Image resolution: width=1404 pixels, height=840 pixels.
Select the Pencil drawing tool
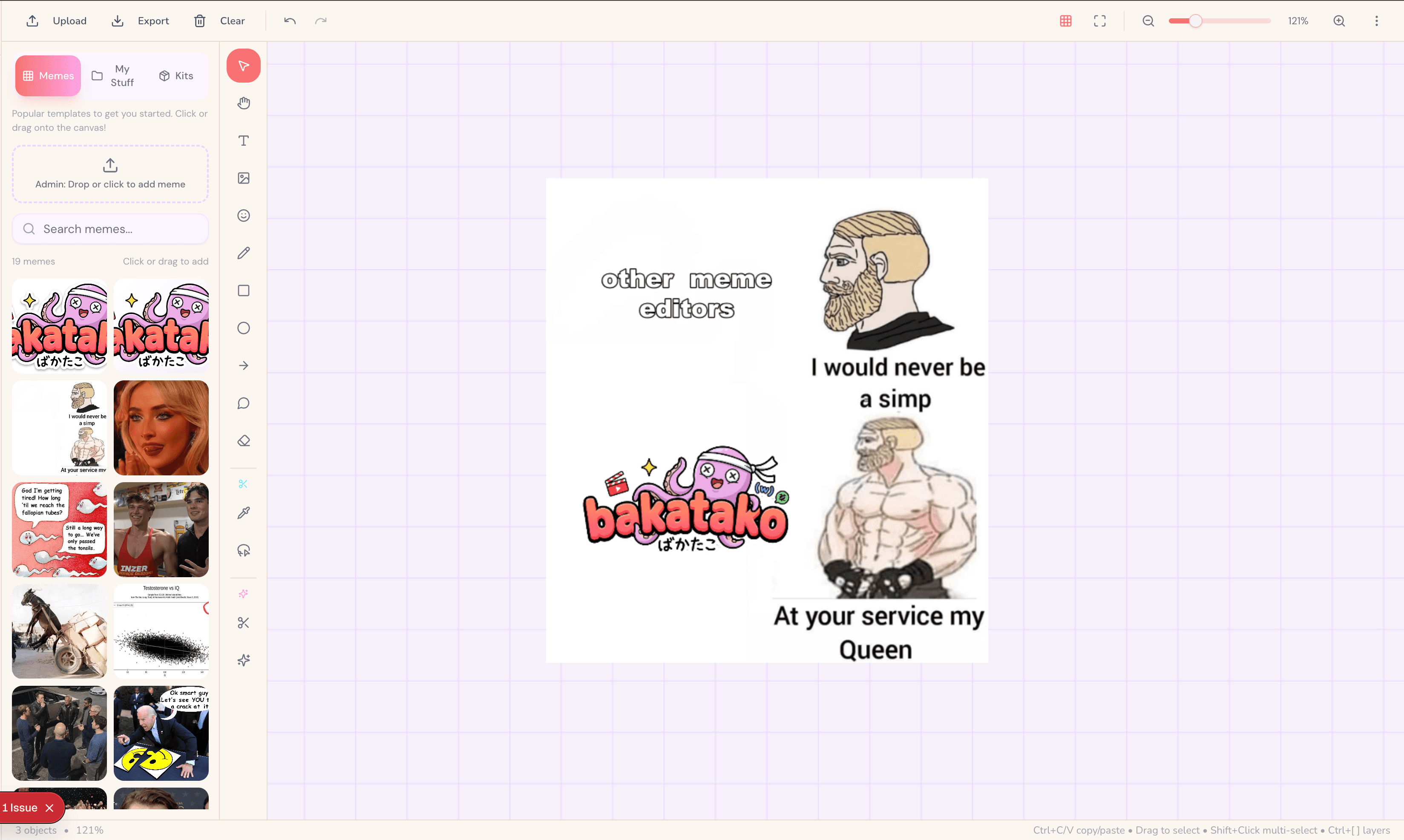point(243,253)
